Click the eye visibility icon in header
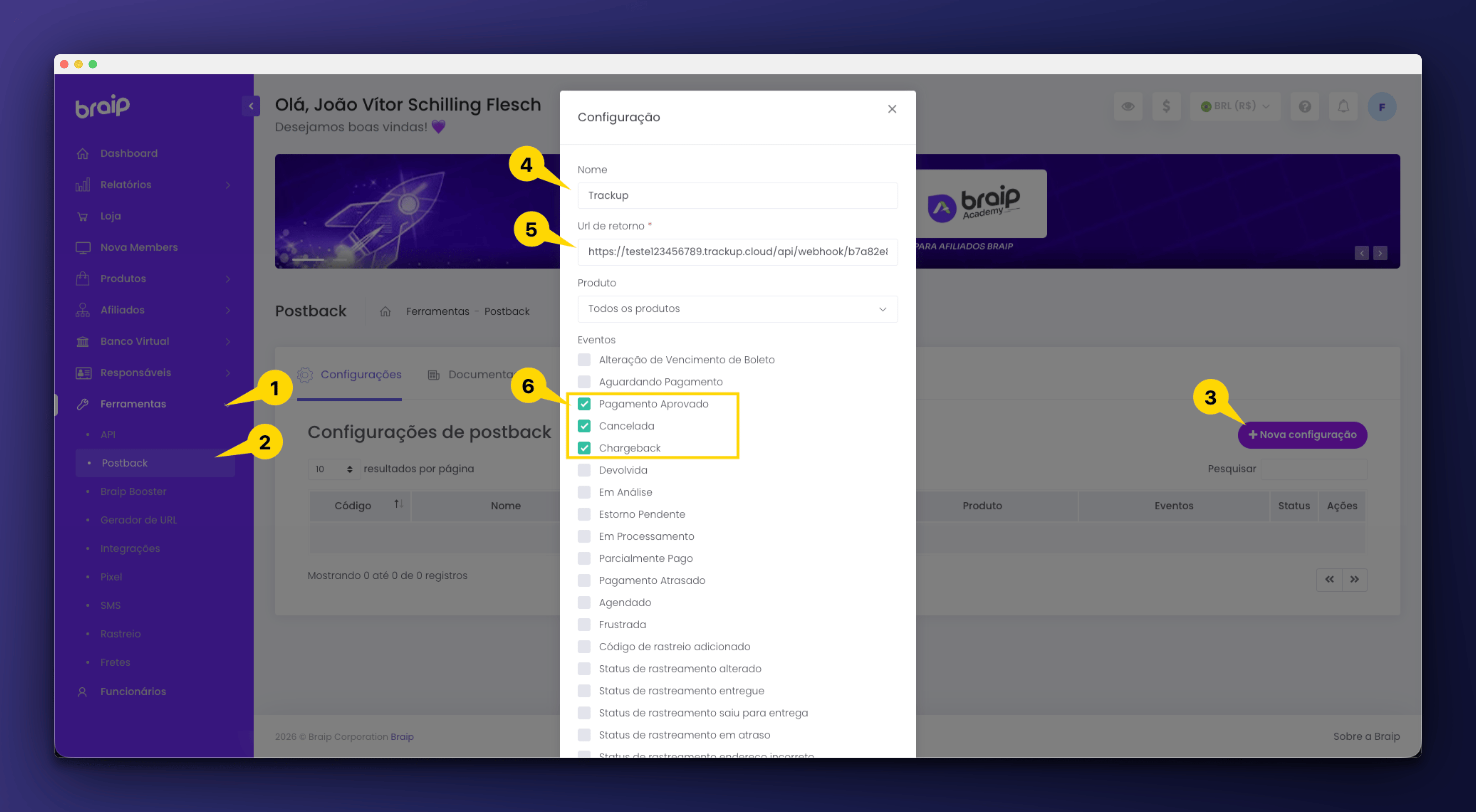 (1128, 106)
